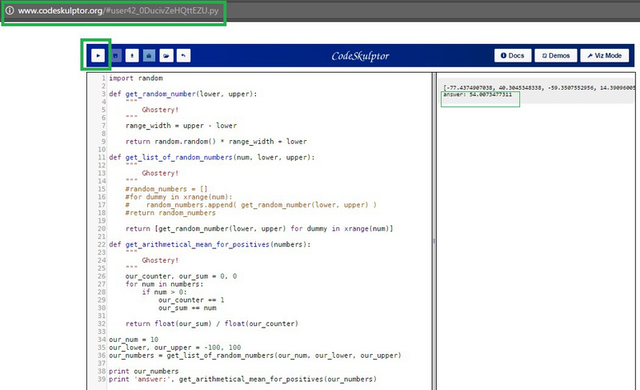640x390 pixels.
Task: Save the code using the disk icon
Action: click(x=116, y=55)
